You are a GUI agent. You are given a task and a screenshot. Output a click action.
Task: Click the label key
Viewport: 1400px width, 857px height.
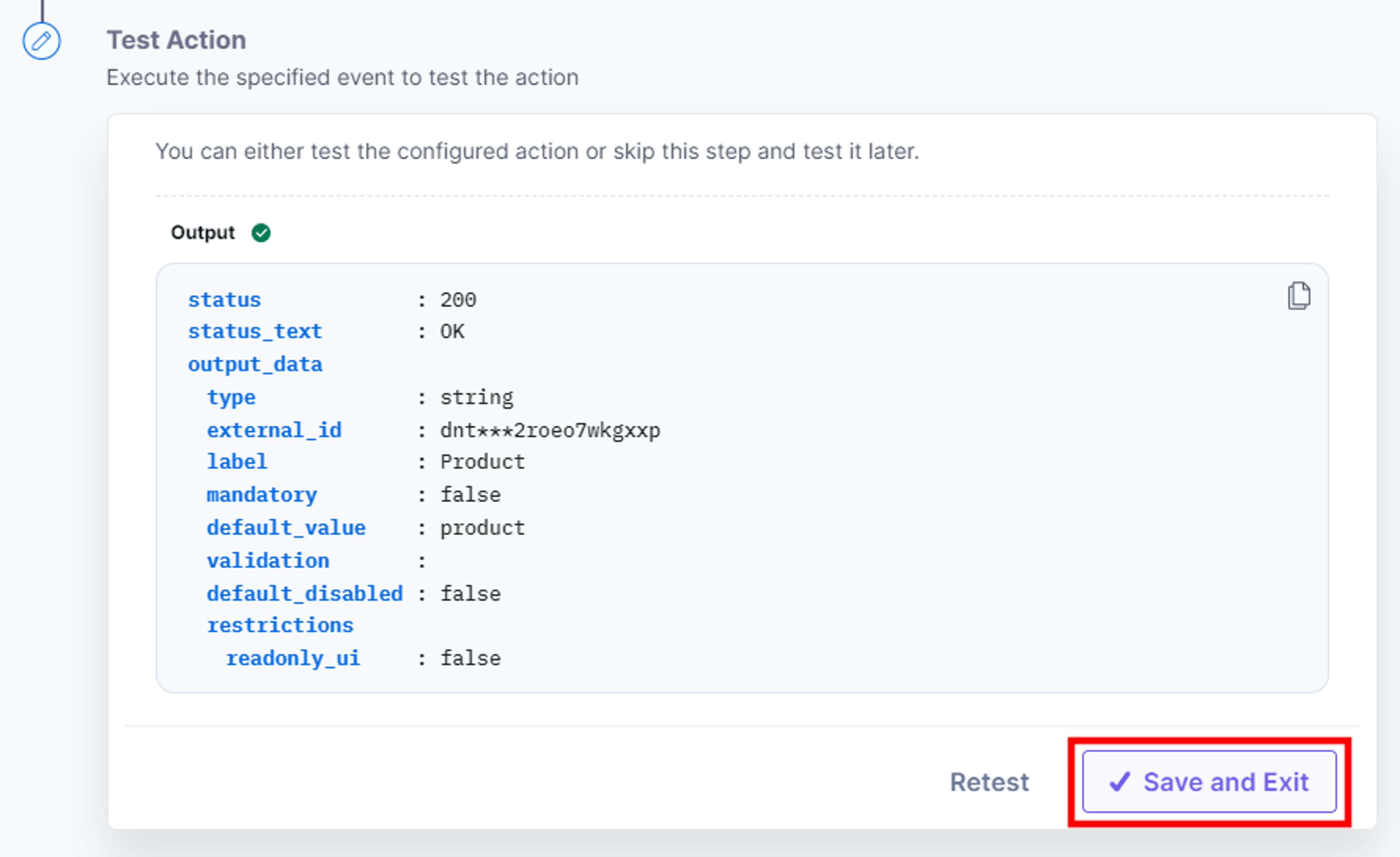pos(237,461)
